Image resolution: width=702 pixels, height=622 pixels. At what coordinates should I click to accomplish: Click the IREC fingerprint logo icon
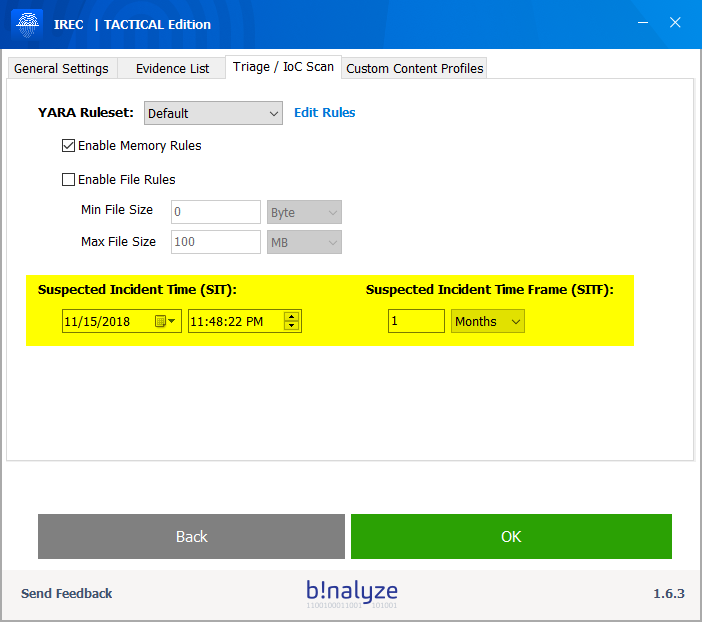[27, 24]
